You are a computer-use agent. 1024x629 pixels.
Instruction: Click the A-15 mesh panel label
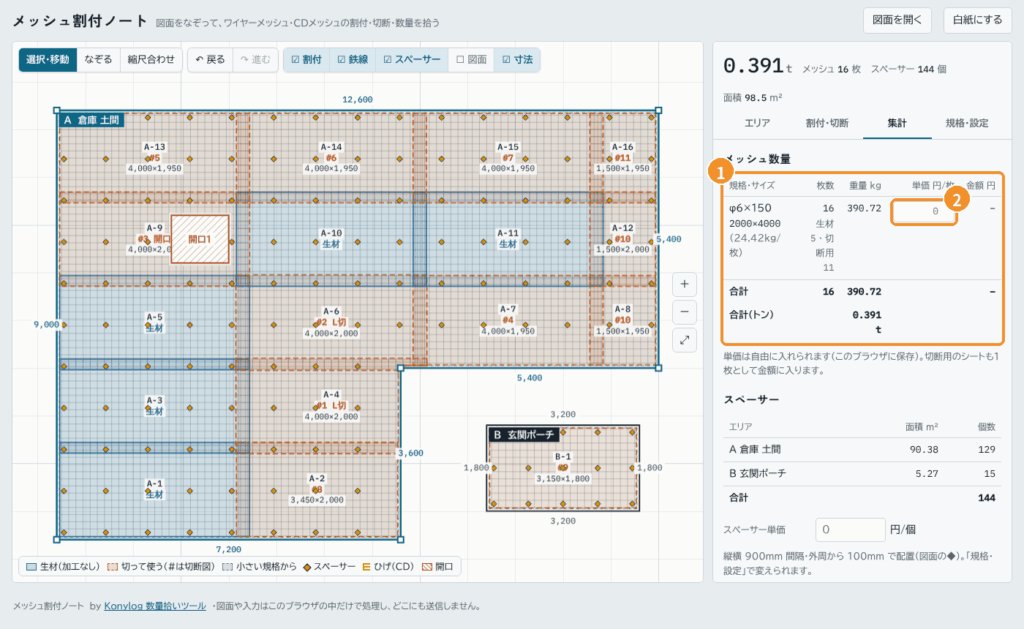tap(508, 157)
